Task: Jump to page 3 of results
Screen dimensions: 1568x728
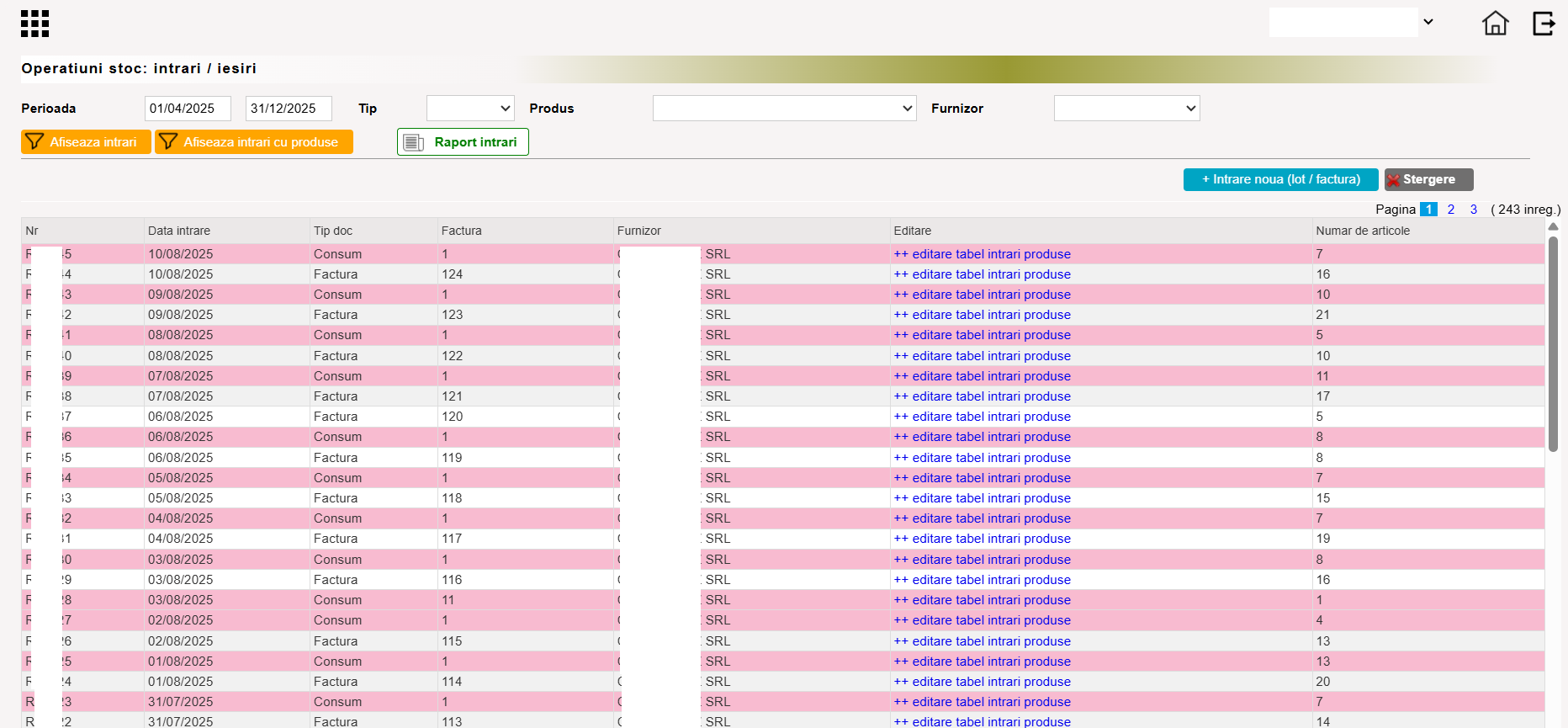Action: [x=1474, y=210]
